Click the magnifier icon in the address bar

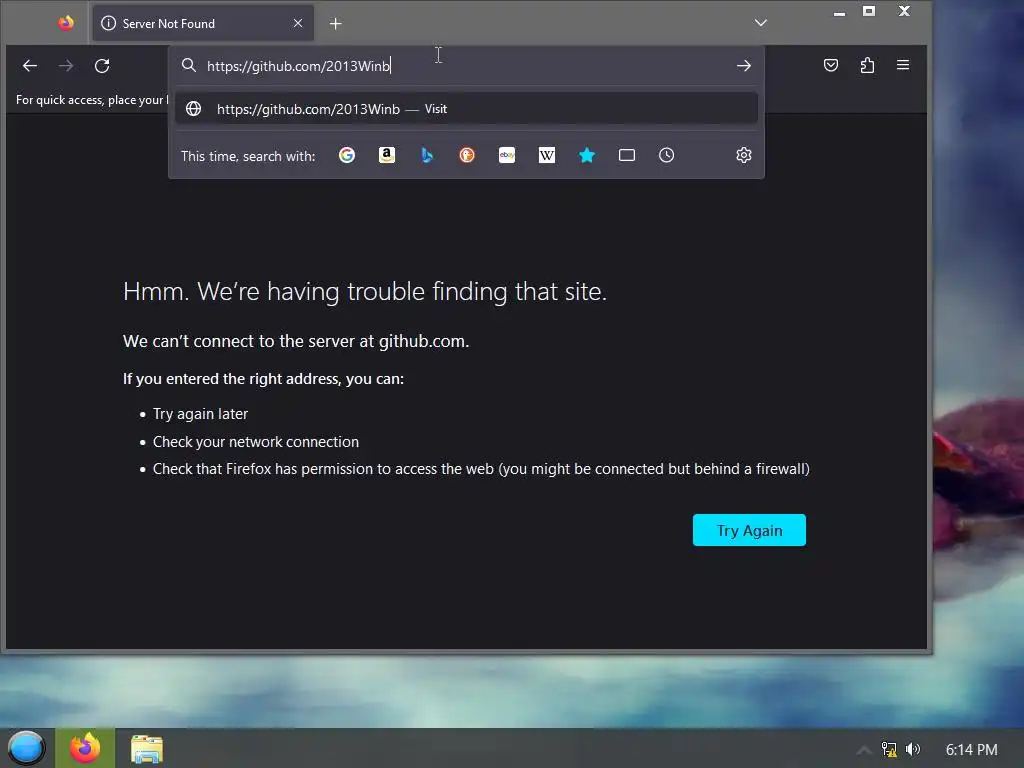point(189,65)
